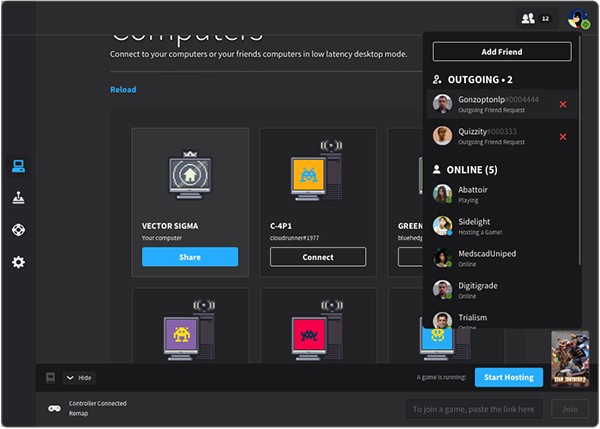Viewport: 600px width, 429px height.
Task: Click the Add Friend button
Action: (501, 51)
